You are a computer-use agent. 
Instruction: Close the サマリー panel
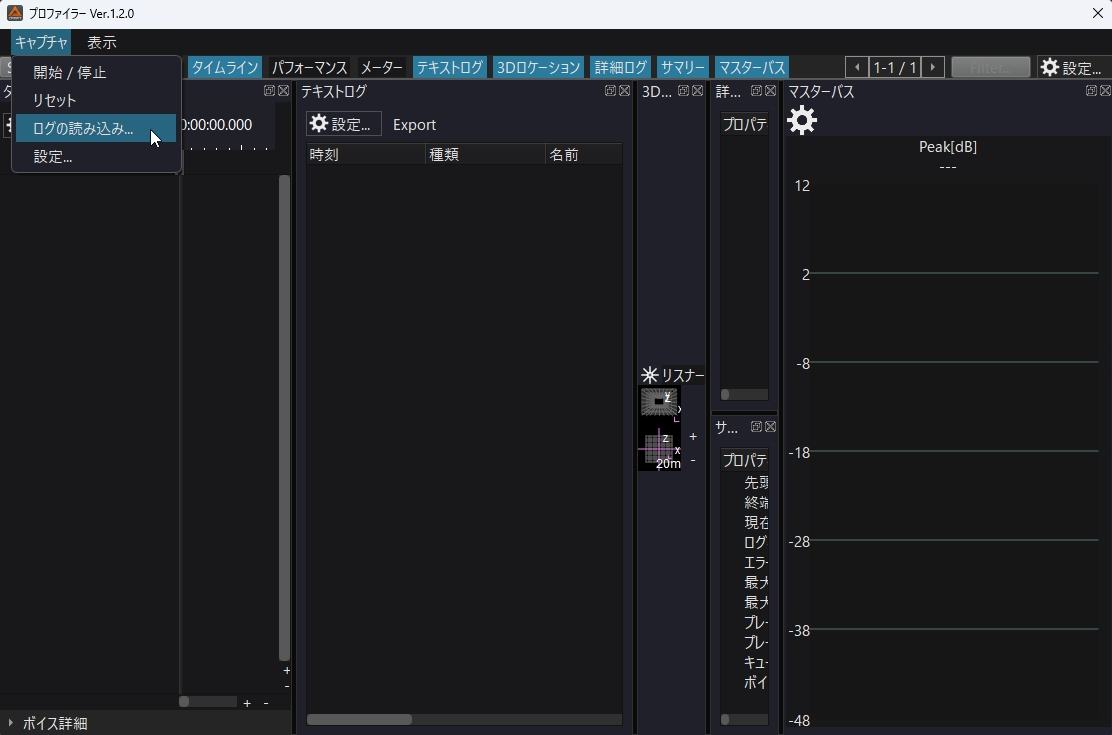coord(771,426)
